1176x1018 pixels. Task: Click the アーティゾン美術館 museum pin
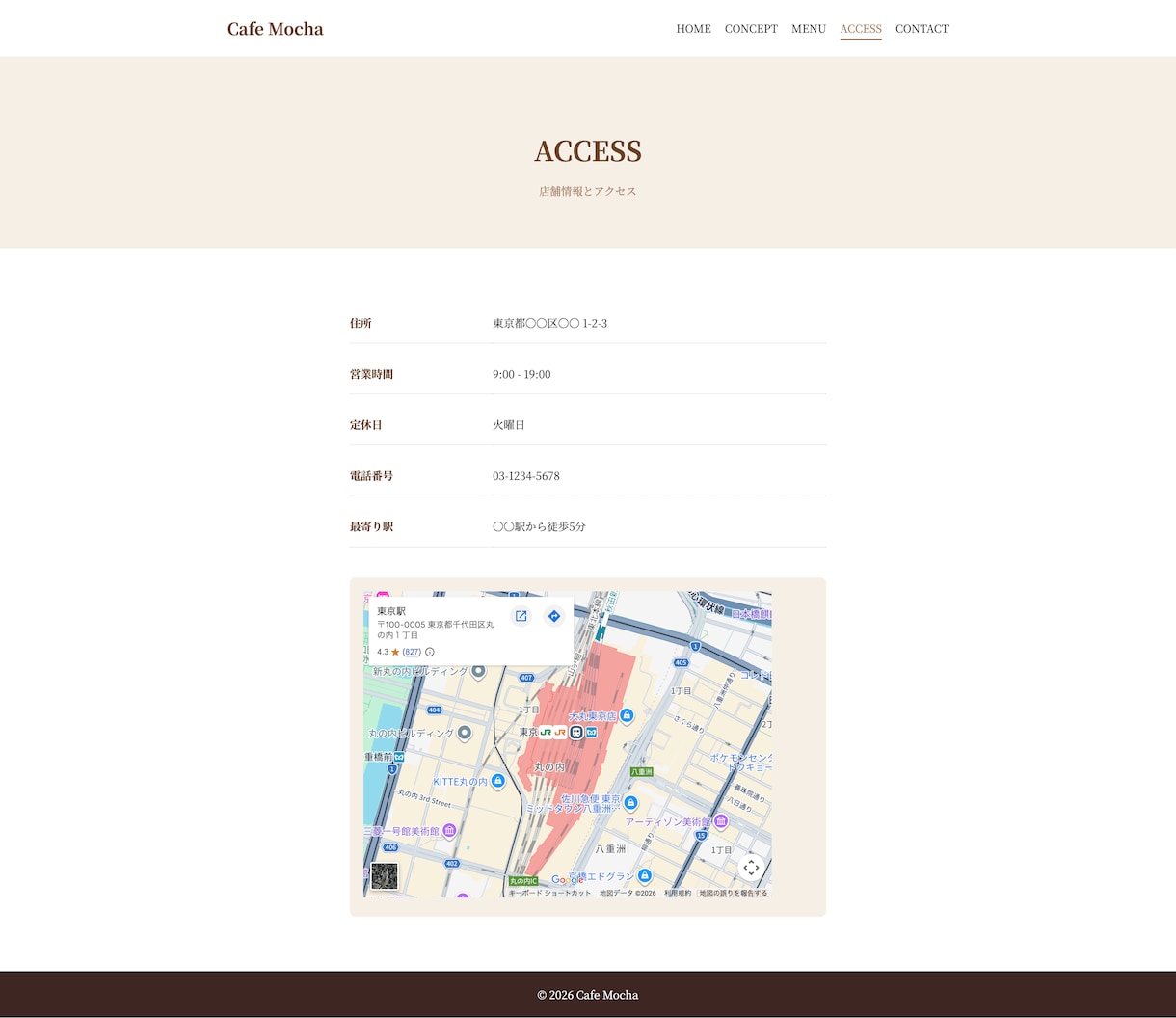click(721, 821)
